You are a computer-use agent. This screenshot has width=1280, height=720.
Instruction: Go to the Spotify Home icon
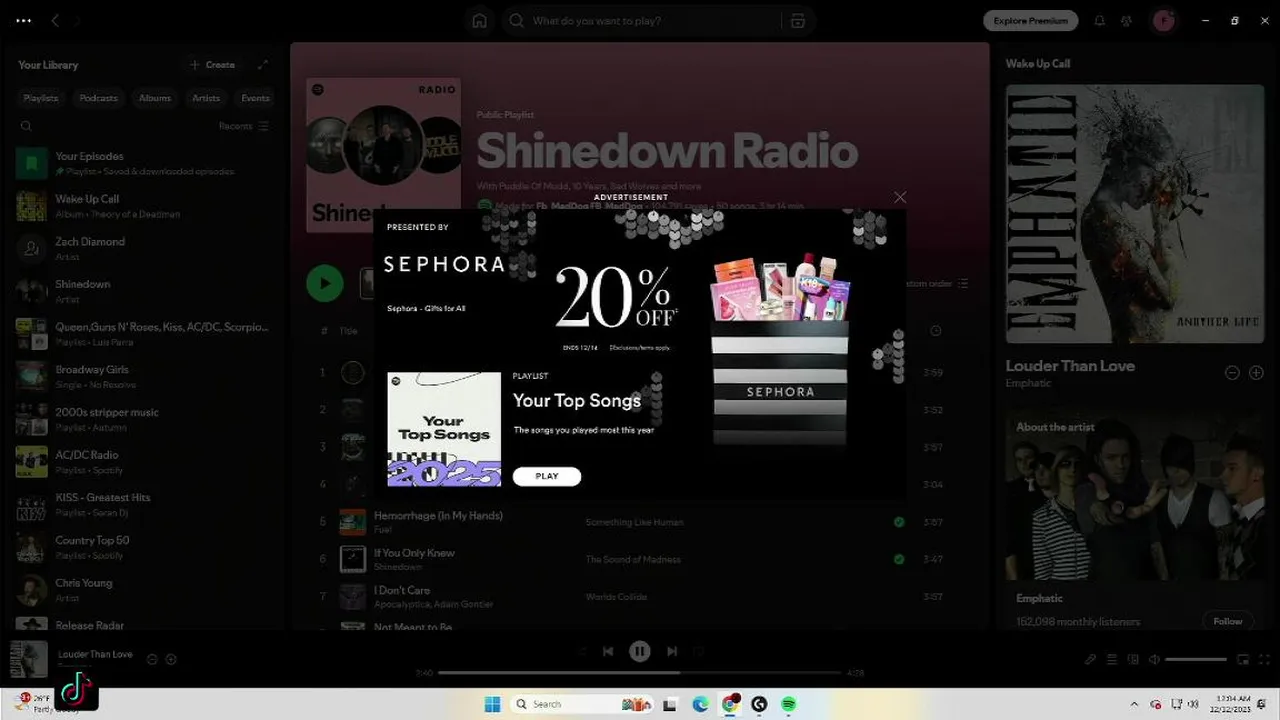click(480, 21)
